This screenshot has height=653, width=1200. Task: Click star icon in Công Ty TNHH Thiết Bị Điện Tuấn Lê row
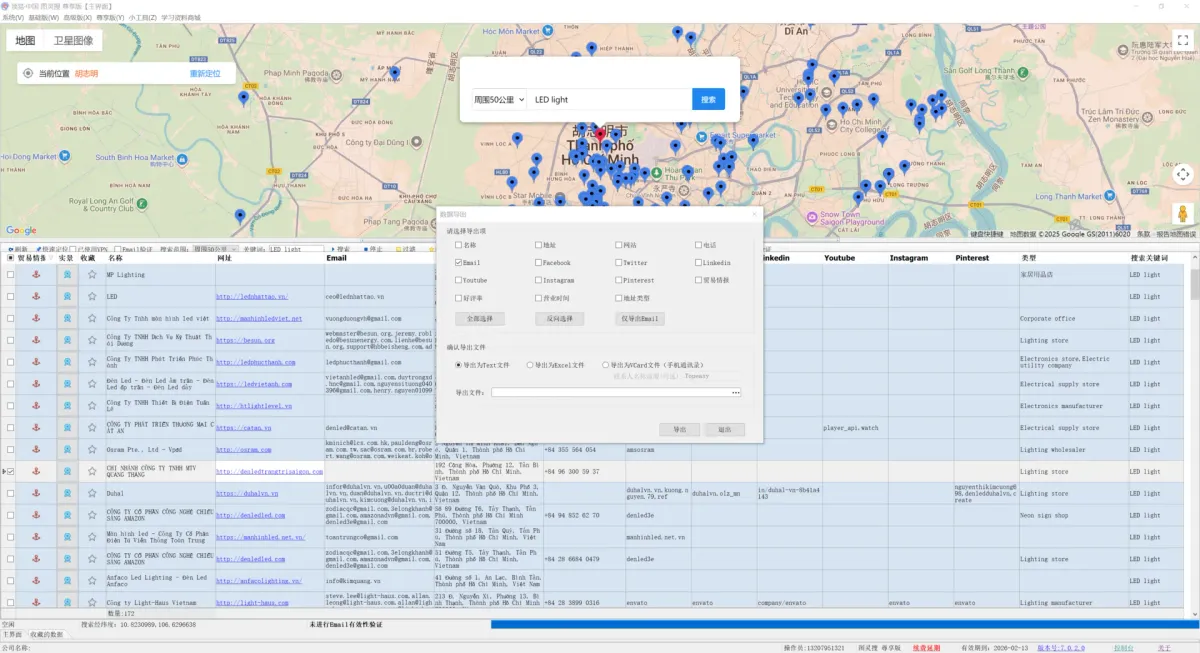pyautogui.click(x=92, y=406)
